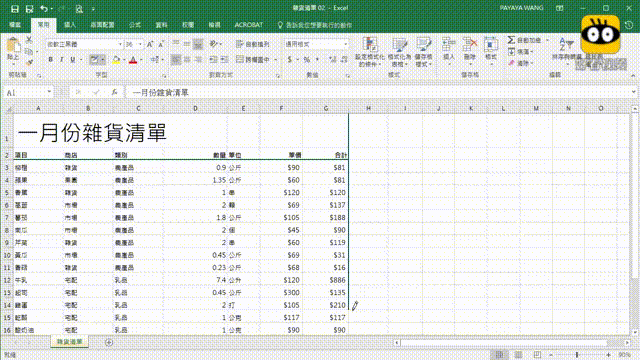The height and width of the screenshot is (360, 640).
Task: Click the Increase Indent icon
Action: (x=224, y=60)
